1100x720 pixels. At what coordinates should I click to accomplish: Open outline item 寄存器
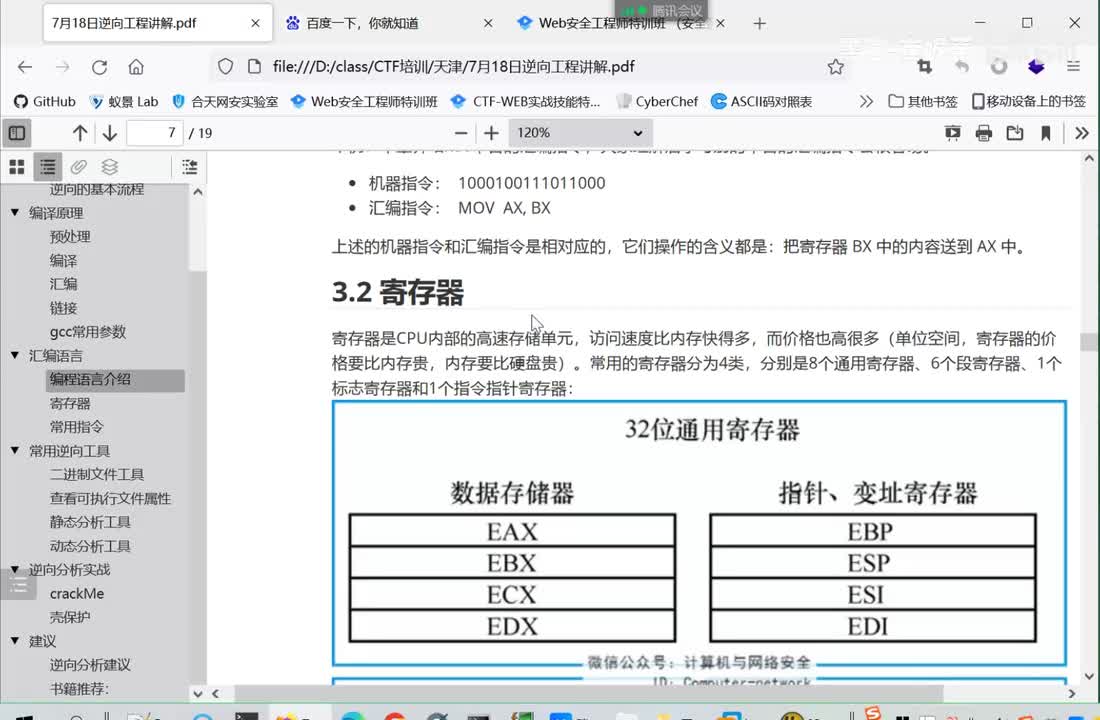pyautogui.click(x=70, y=404)
